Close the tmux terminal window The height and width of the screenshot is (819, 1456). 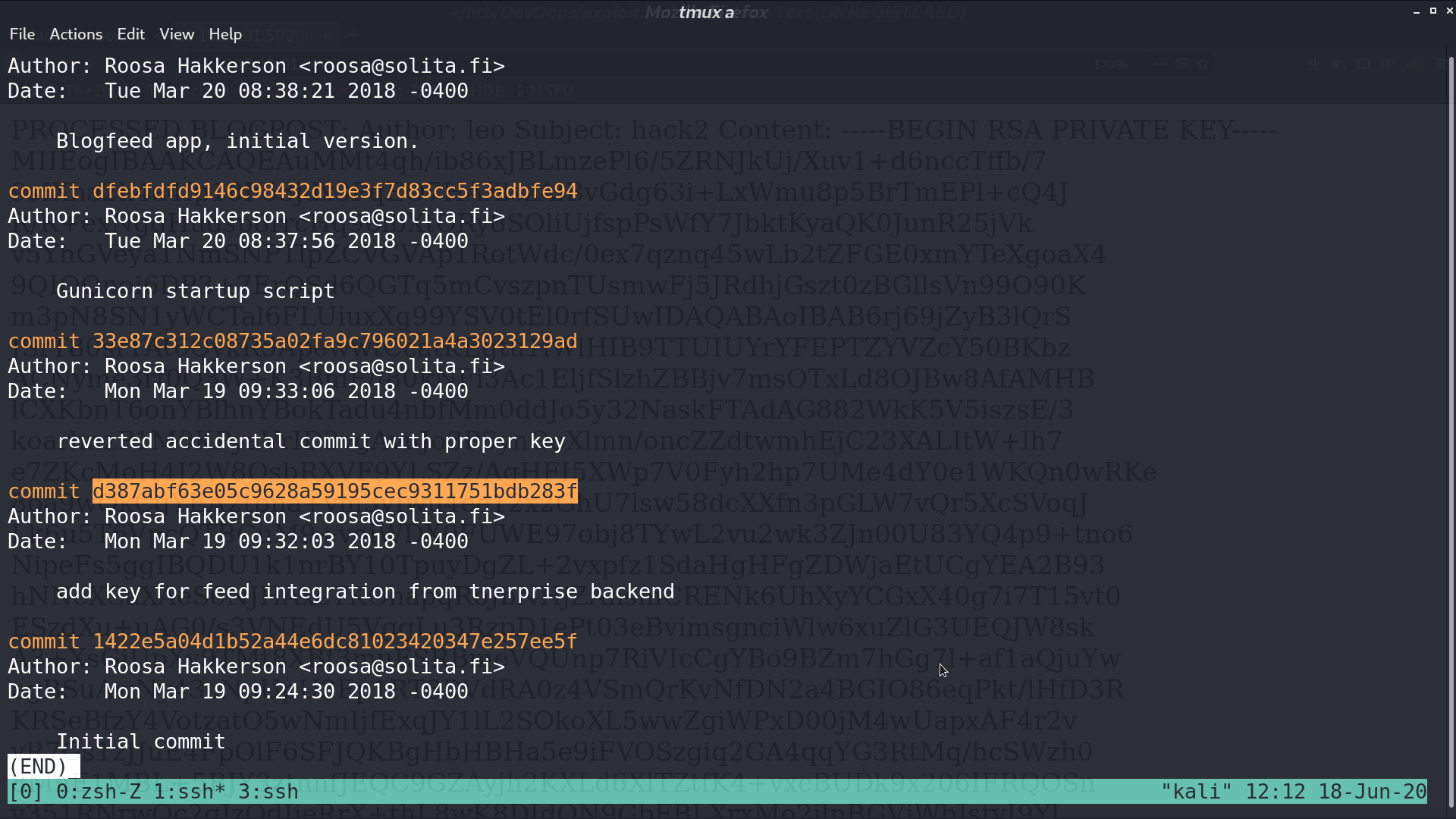1449,11
